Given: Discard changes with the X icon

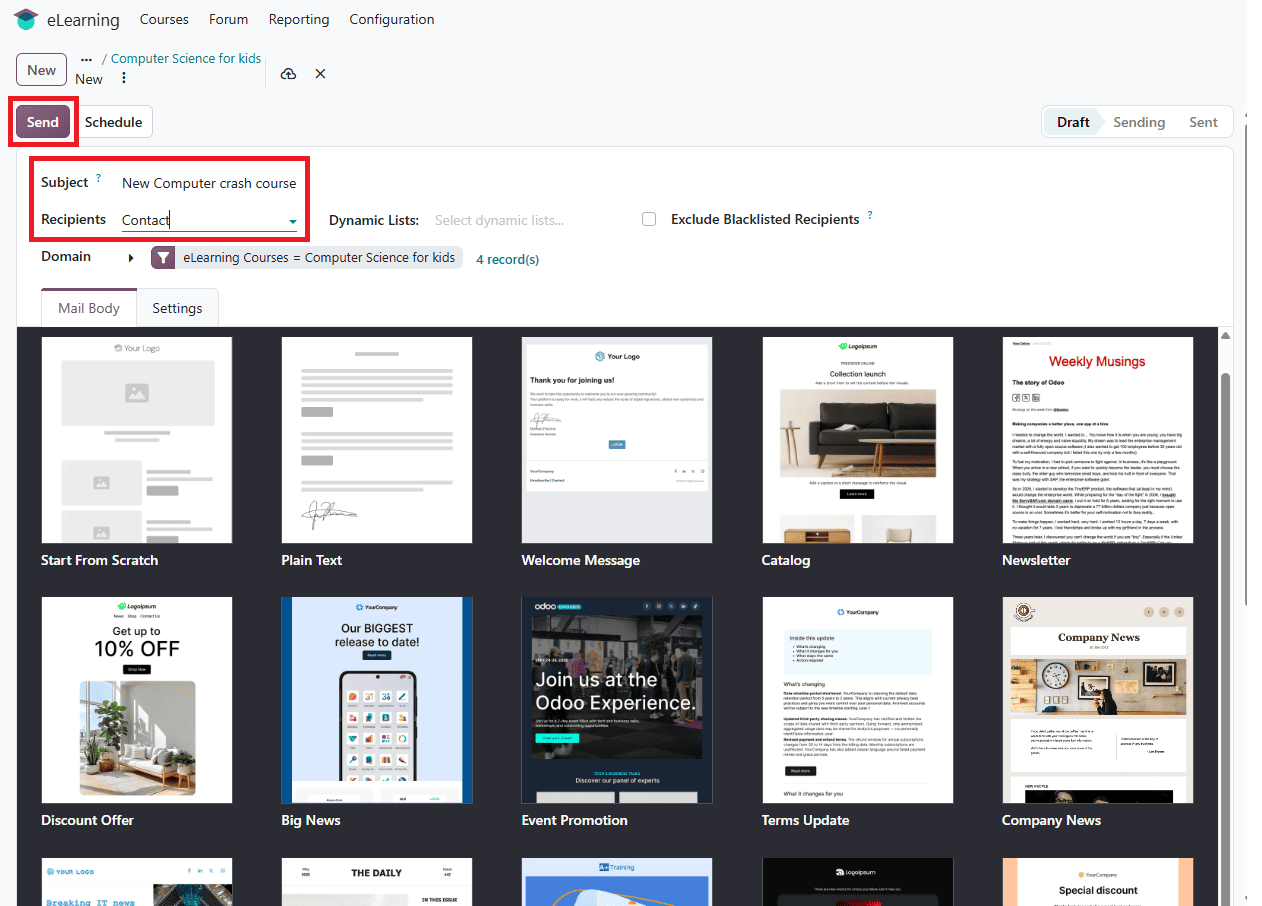Looking at the screenshot, I should click(320, 74).
